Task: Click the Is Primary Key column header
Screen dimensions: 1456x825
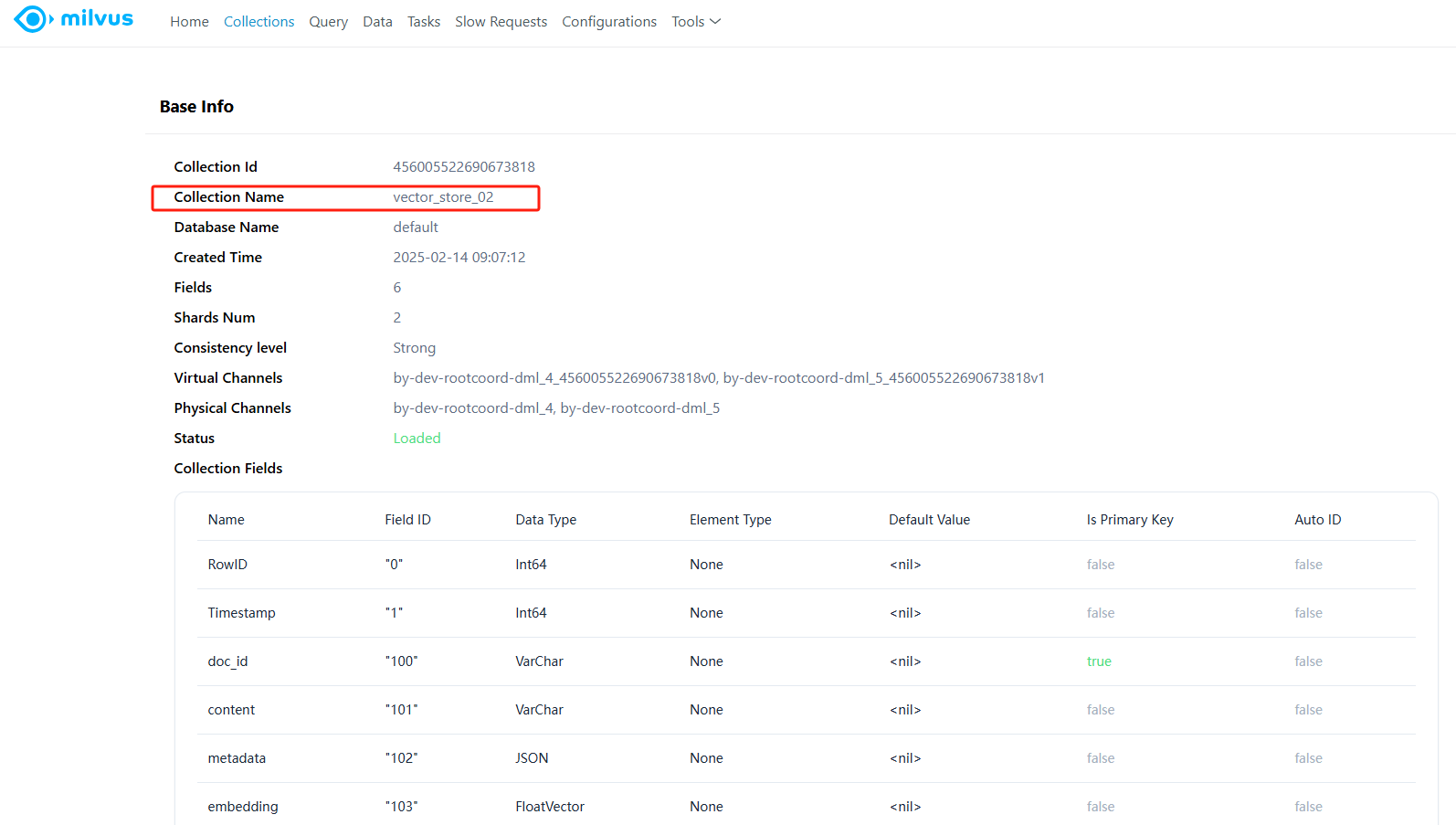Action: point(1130,520)
